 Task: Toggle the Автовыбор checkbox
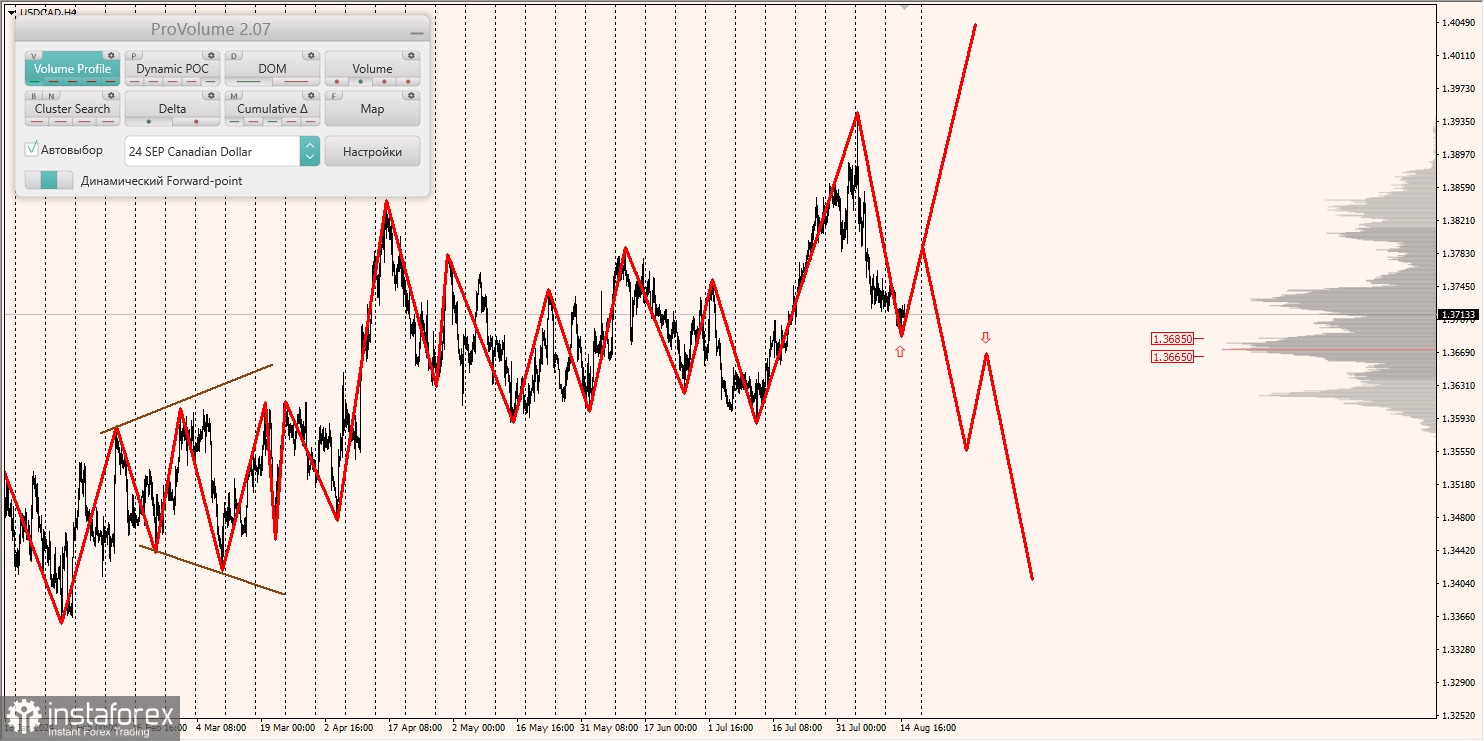coord(32,149)
